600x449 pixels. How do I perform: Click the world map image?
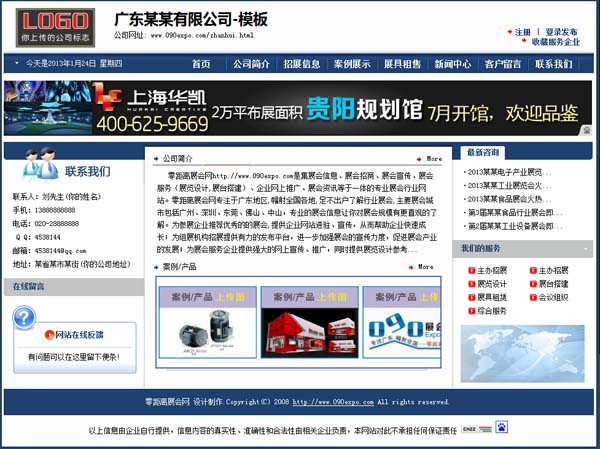coord(522,354)
